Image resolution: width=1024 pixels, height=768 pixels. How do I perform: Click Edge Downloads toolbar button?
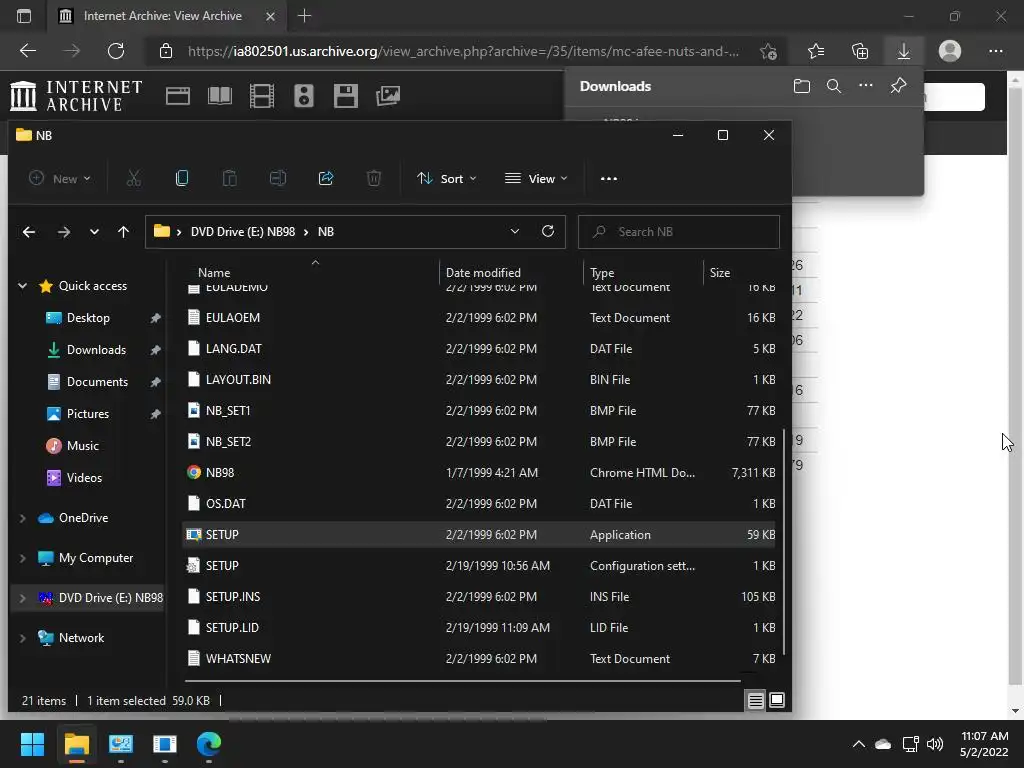coord(904,51)
